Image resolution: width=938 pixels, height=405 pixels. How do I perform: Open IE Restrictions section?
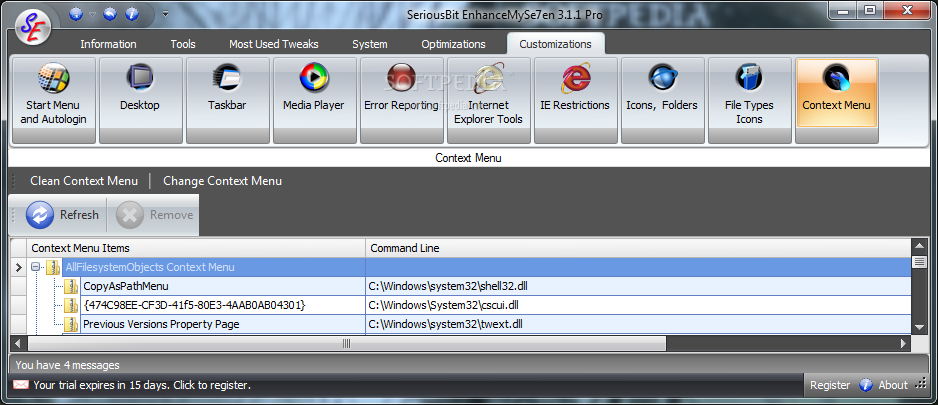(x=575, y=101)
